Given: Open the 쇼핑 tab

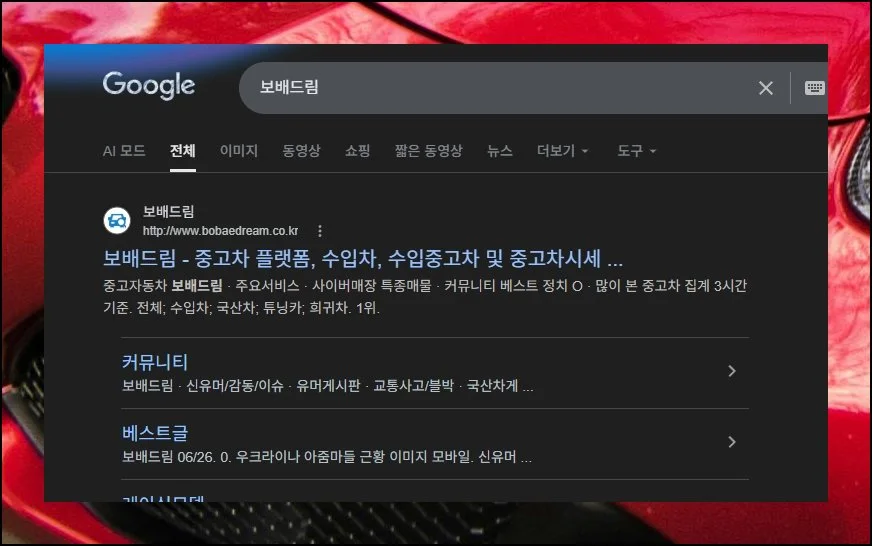Looking at the screenshot, I should 357,151.
